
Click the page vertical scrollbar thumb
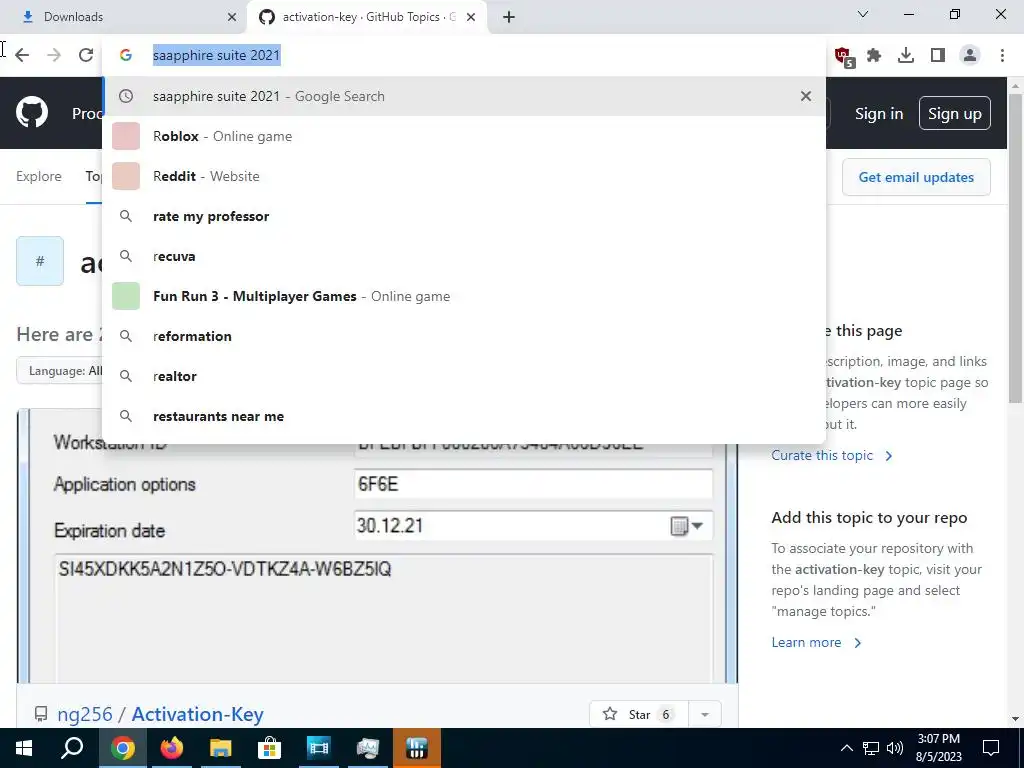[x=1015, y=248]
